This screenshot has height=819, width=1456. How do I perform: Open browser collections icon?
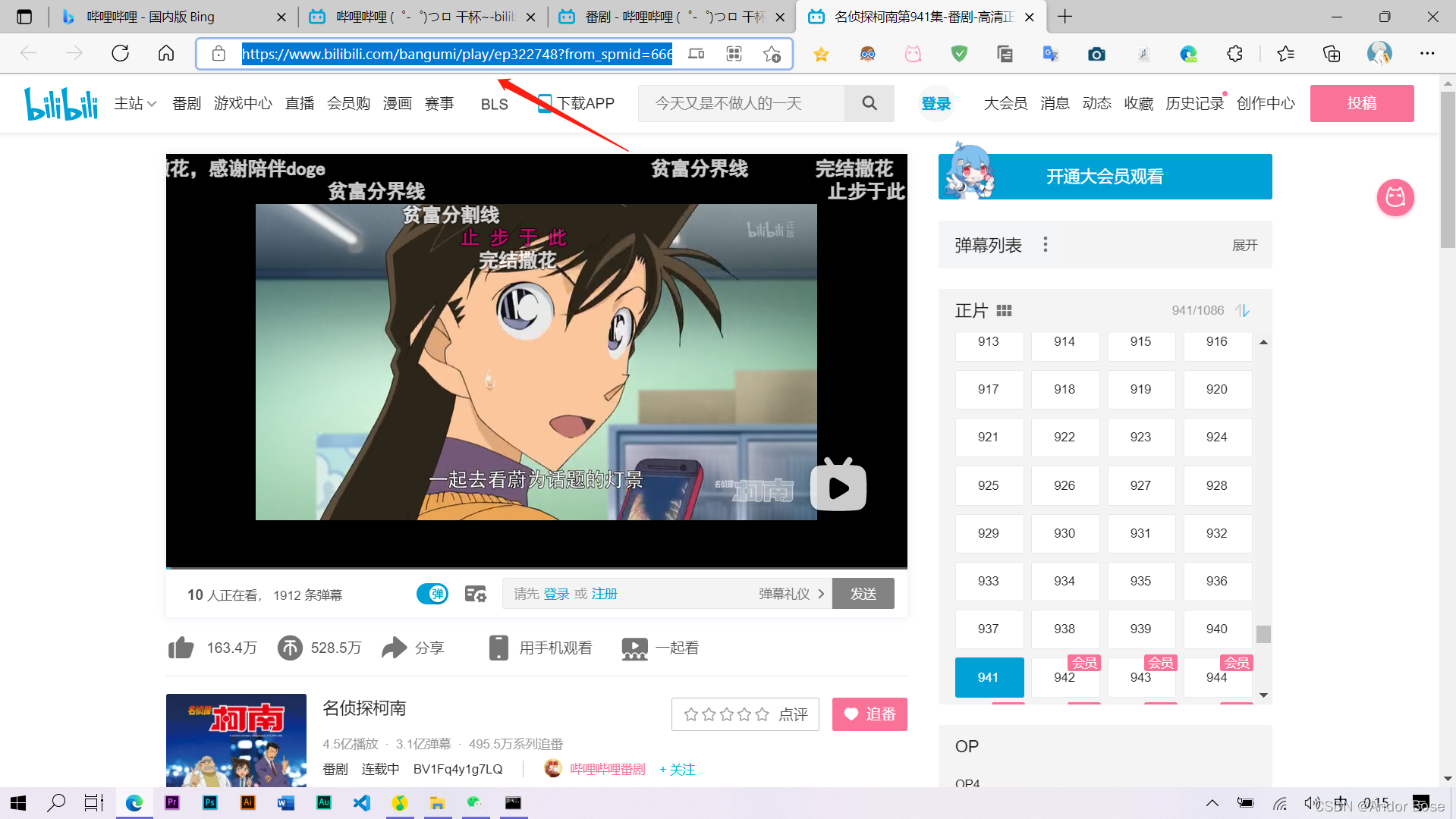(1332, 54)
